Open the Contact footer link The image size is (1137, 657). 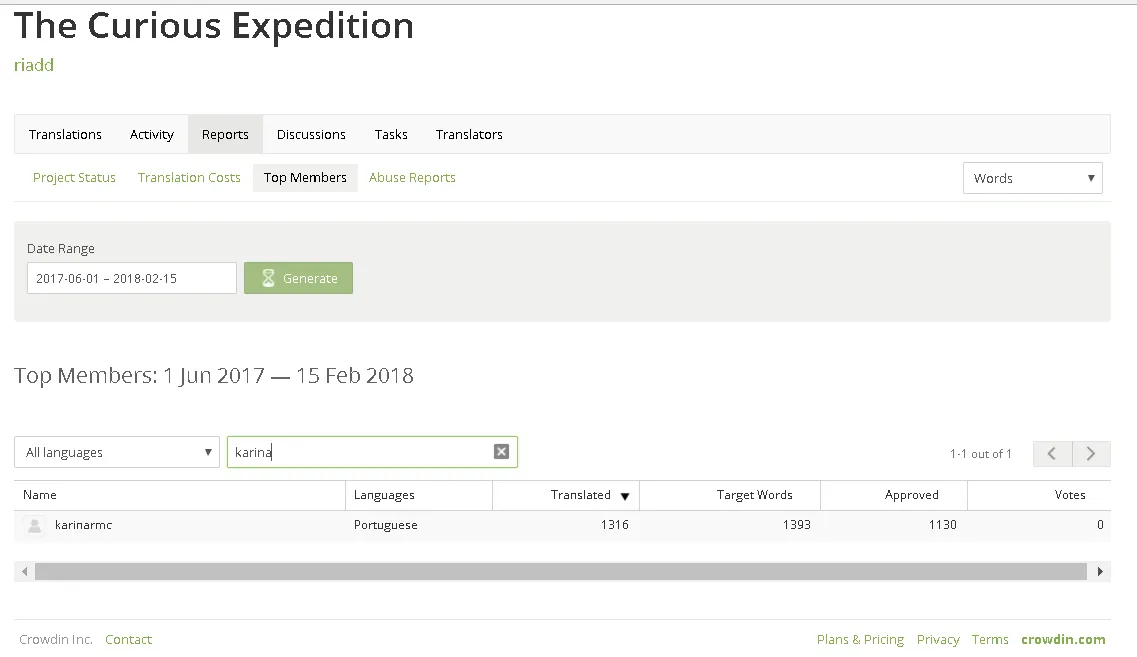pyautogui.click(x=128, y=640)
